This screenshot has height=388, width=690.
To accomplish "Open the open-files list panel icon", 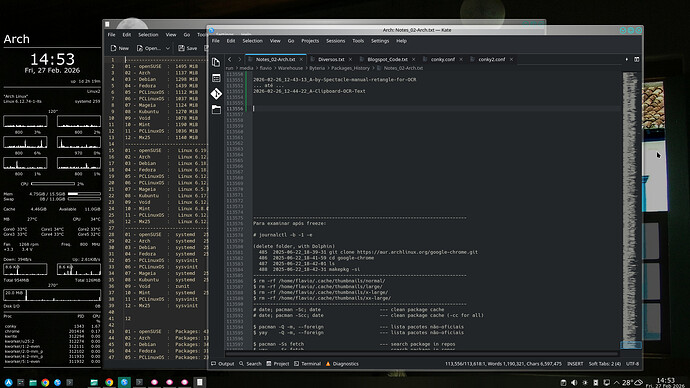I will 216,78.
